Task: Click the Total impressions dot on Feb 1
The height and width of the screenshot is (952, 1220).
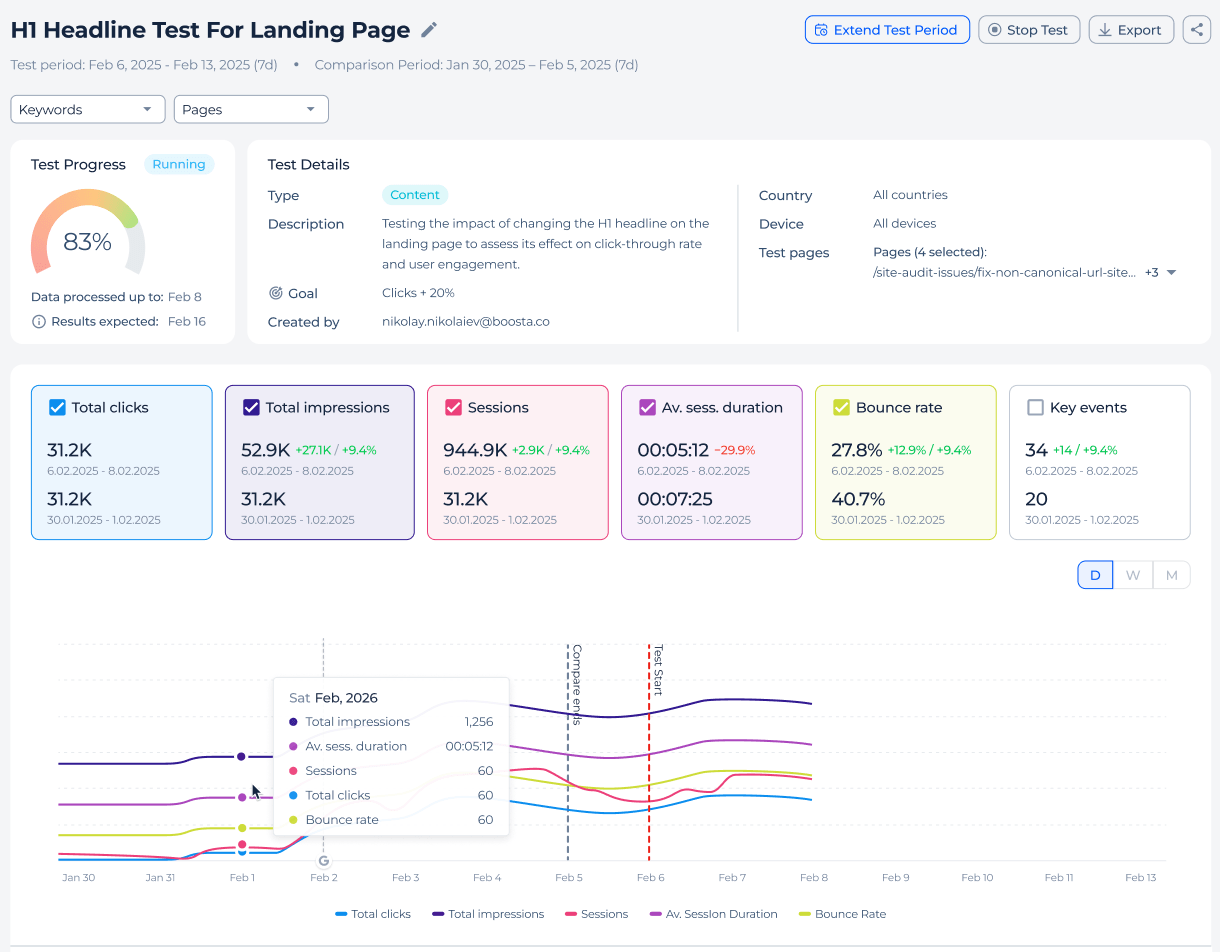Action: click(x=241, y=757)
